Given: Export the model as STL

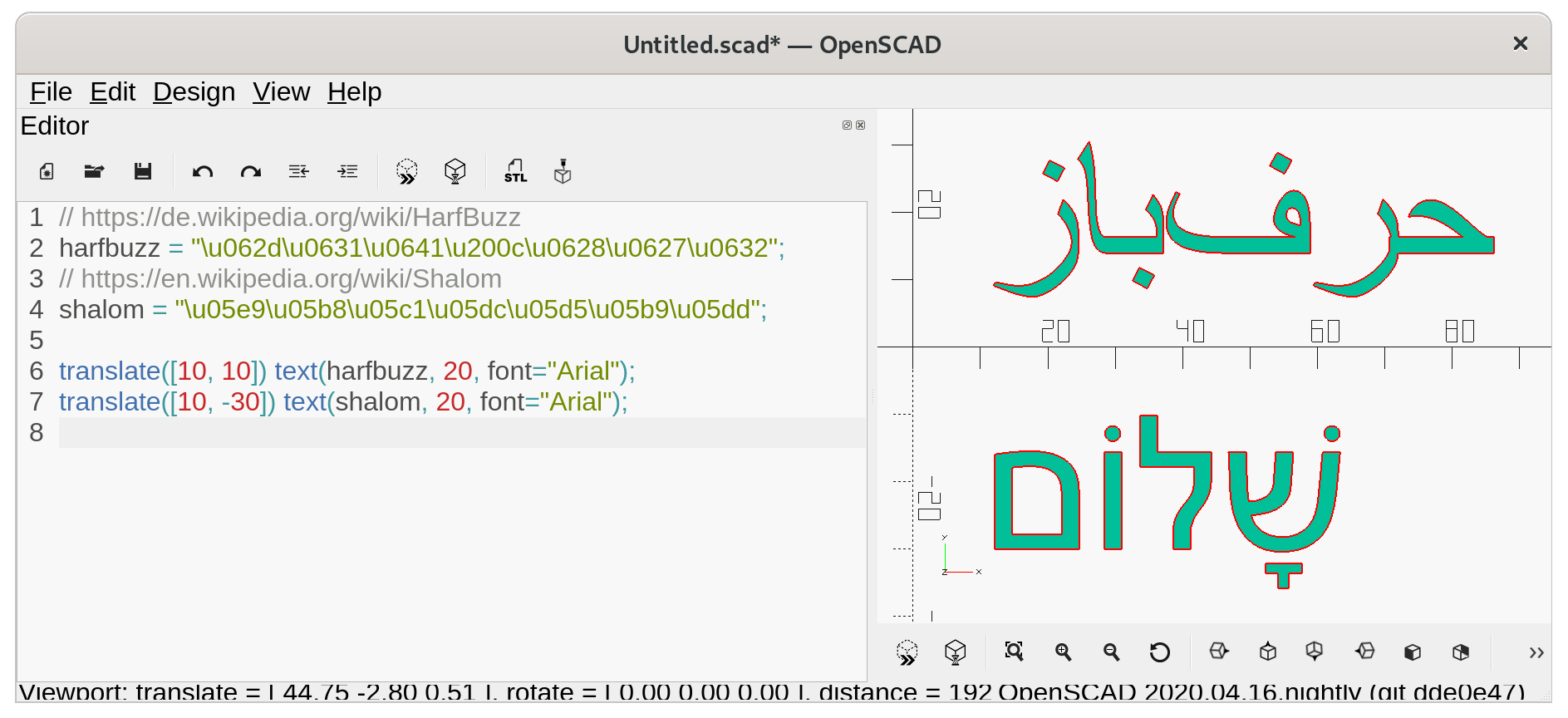Looking at the screenshot, I should 515,172.
